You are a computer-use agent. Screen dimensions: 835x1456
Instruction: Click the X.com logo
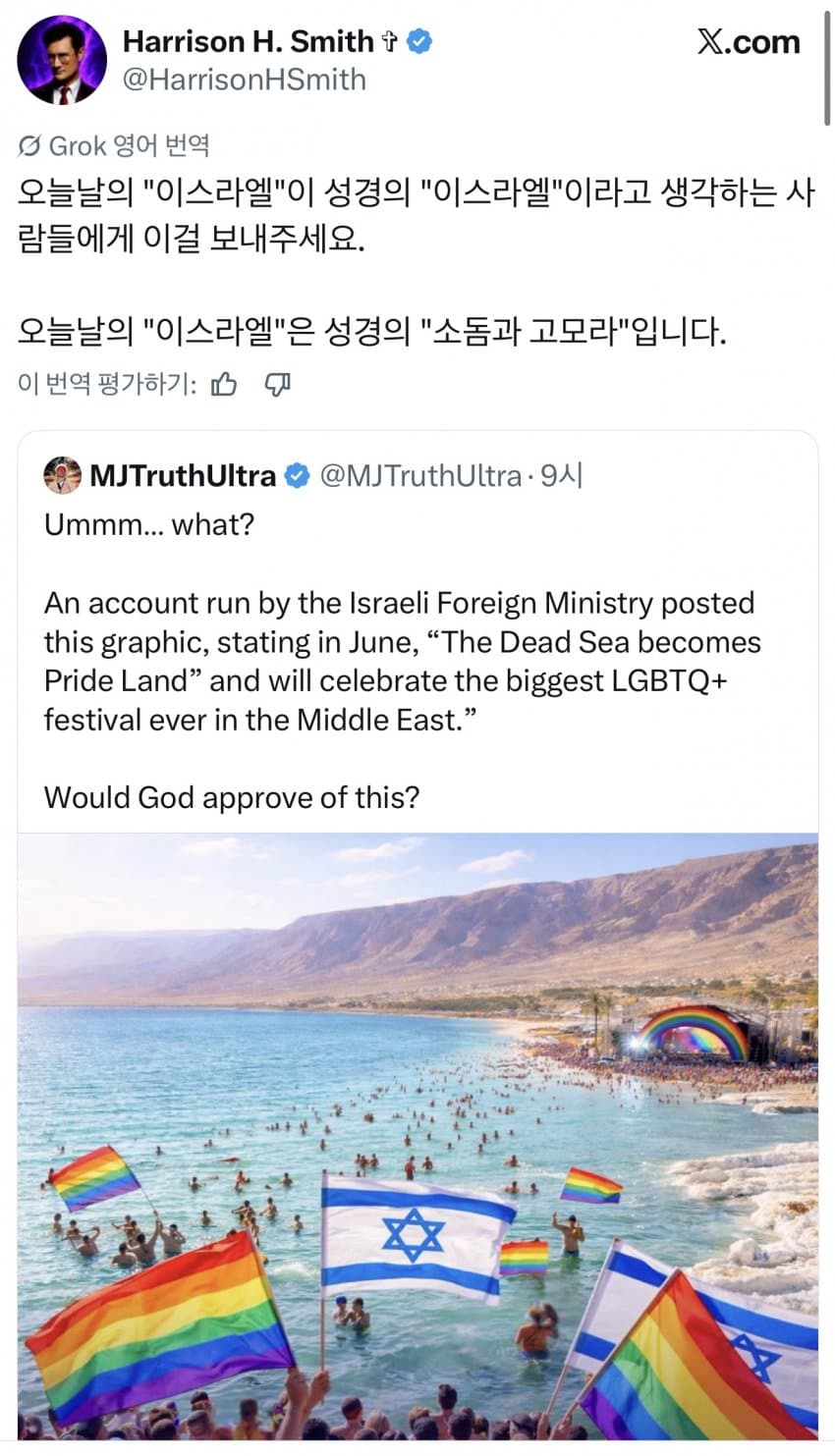[x=749, y=42]
